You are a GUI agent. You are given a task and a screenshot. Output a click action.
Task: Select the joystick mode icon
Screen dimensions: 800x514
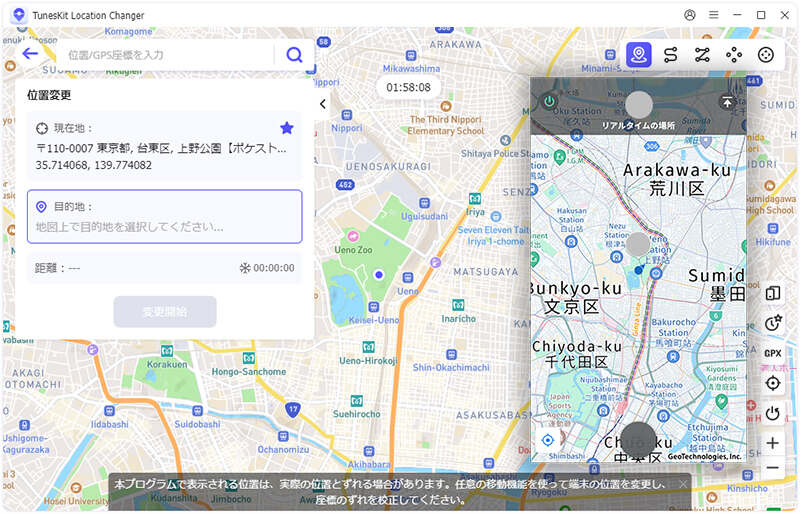tap(766, 55)
